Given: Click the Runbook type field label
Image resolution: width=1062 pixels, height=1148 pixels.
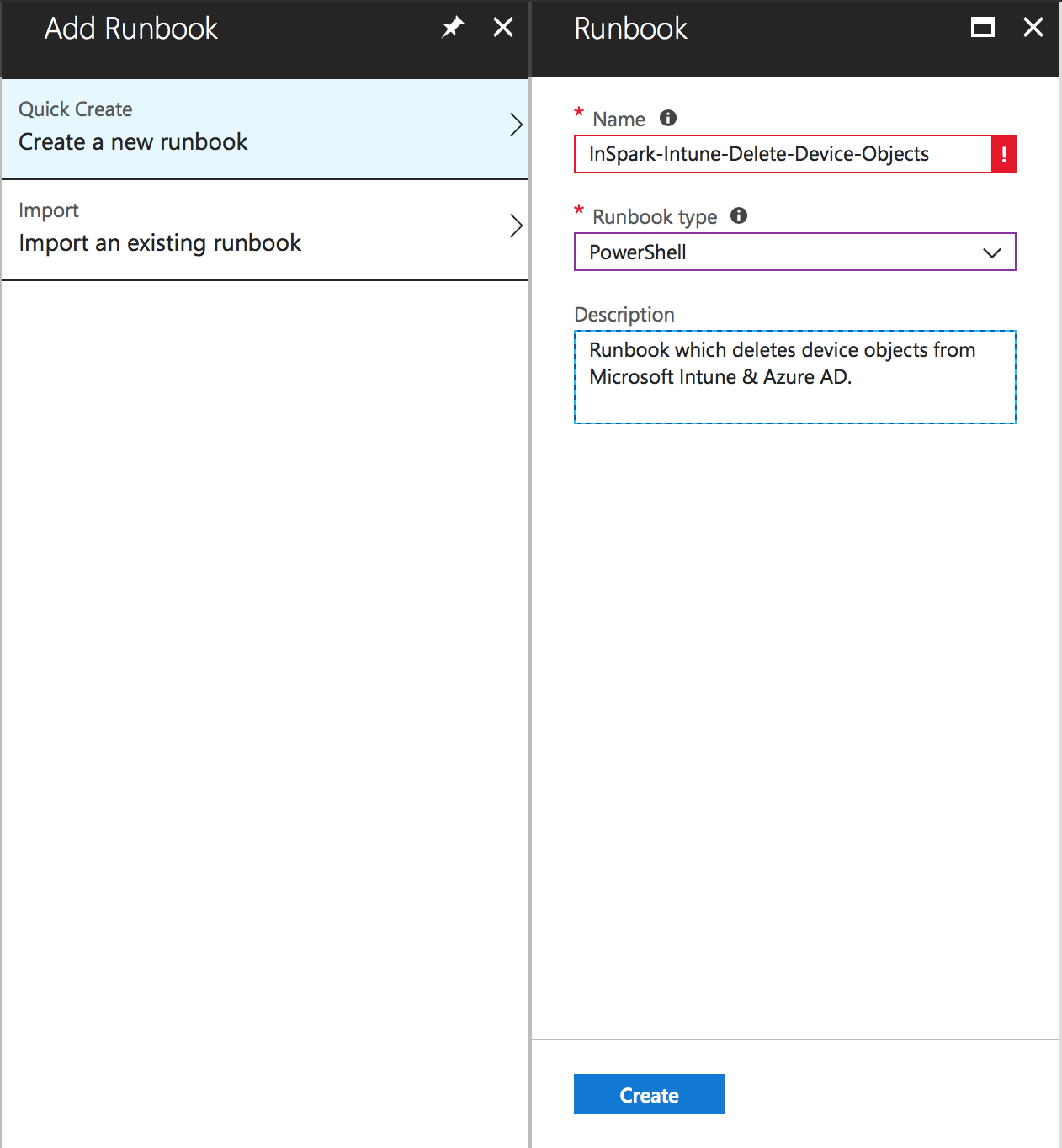Looking at the screenshot, I should click(655, 217).
